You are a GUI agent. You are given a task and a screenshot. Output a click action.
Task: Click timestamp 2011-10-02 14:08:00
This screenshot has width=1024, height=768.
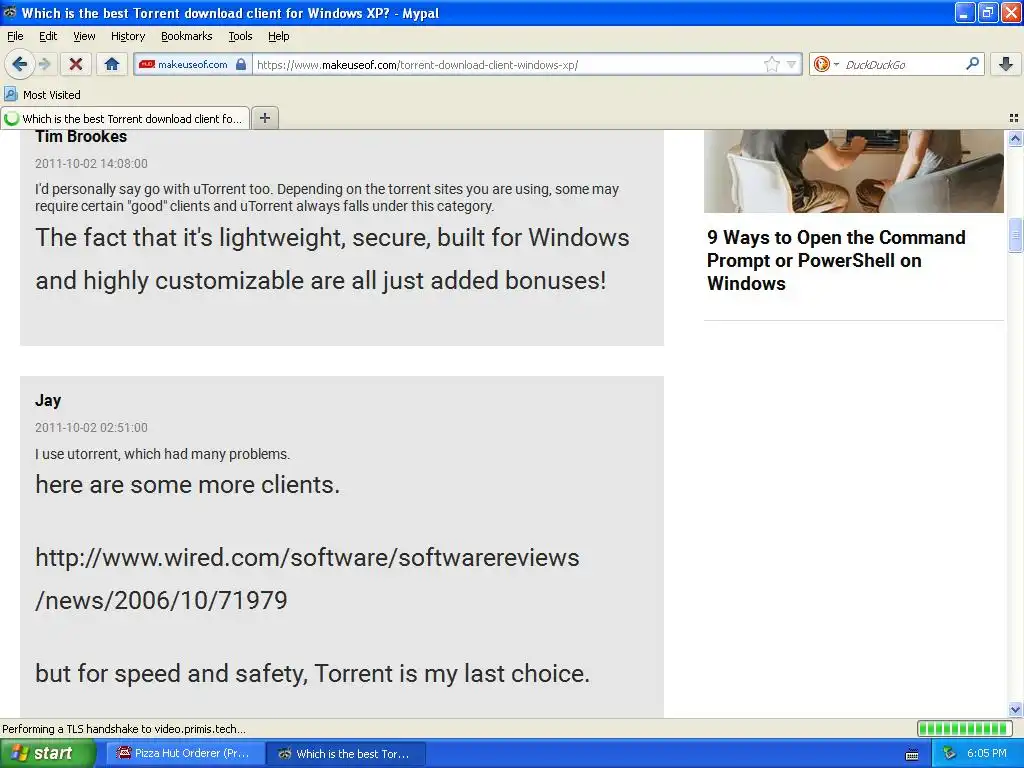click(x=91, y=163)
